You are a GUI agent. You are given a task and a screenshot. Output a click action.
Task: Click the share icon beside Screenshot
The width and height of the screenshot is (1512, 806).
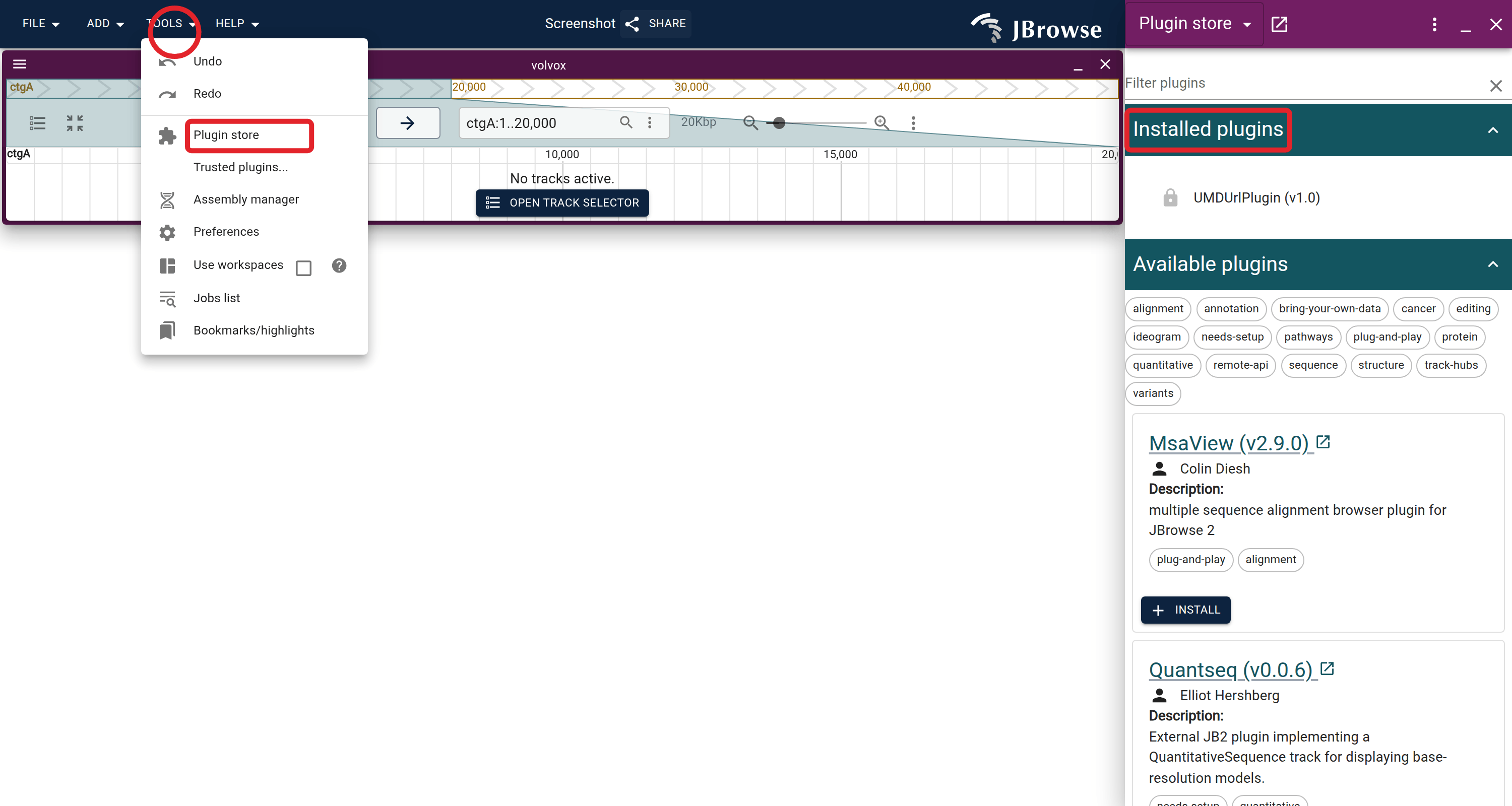(632, 24)
